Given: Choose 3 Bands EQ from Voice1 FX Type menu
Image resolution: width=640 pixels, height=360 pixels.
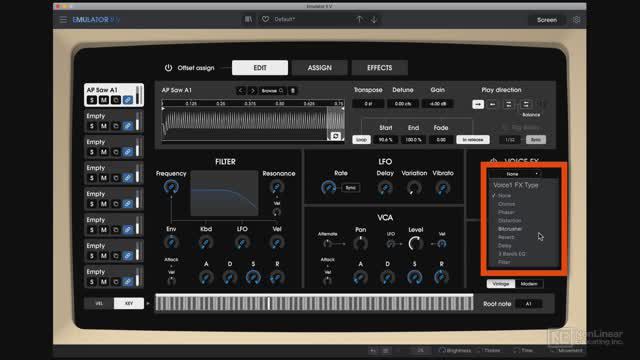Looking at the screenshot, I should (x=511, y=254).
